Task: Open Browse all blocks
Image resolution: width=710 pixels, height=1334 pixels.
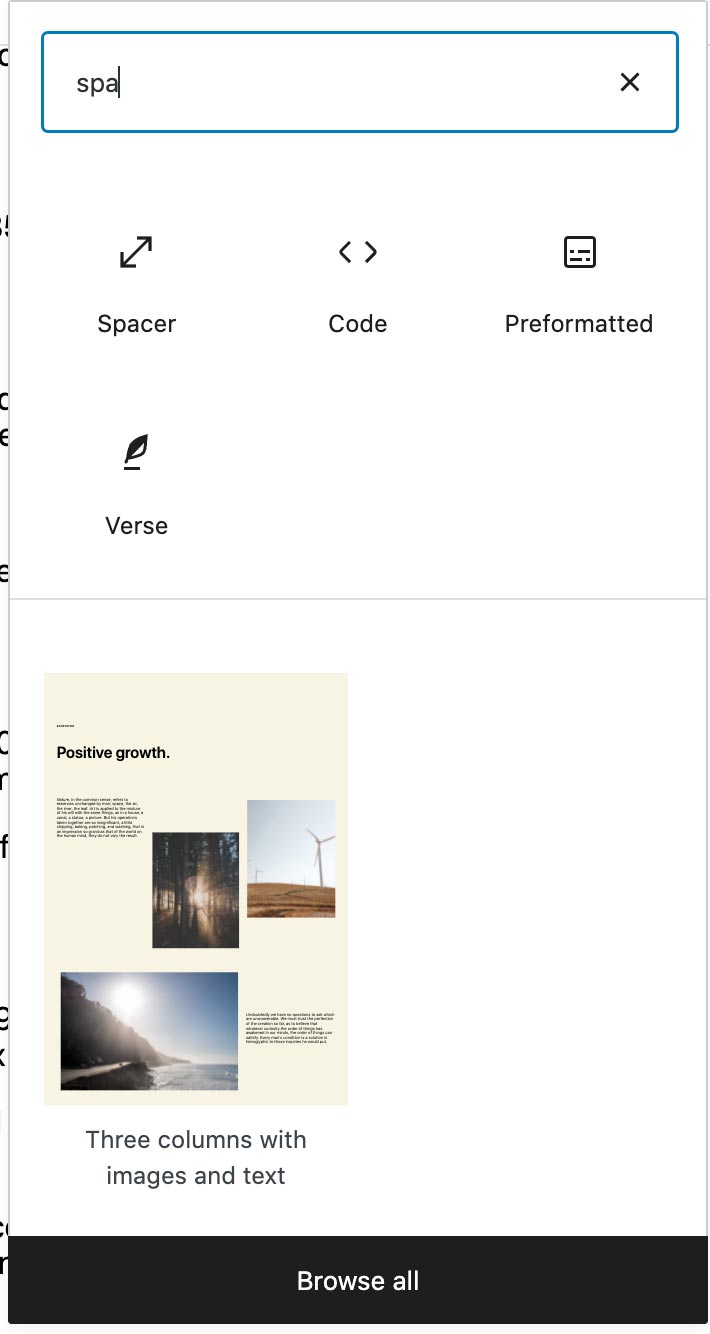Action: point(357,1280)
